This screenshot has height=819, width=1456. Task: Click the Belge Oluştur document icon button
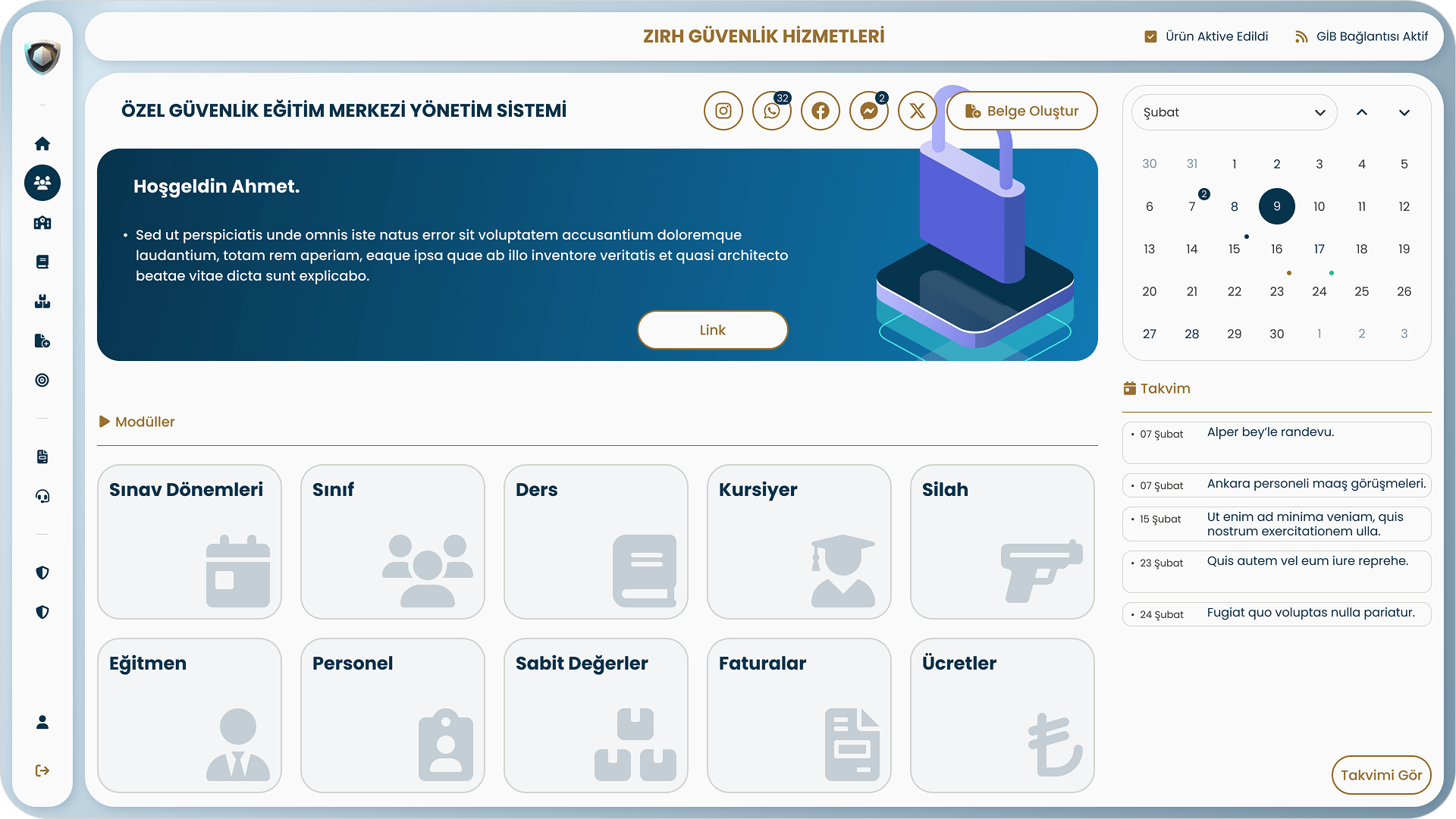pyautogui.click(x=1021, y=111)
